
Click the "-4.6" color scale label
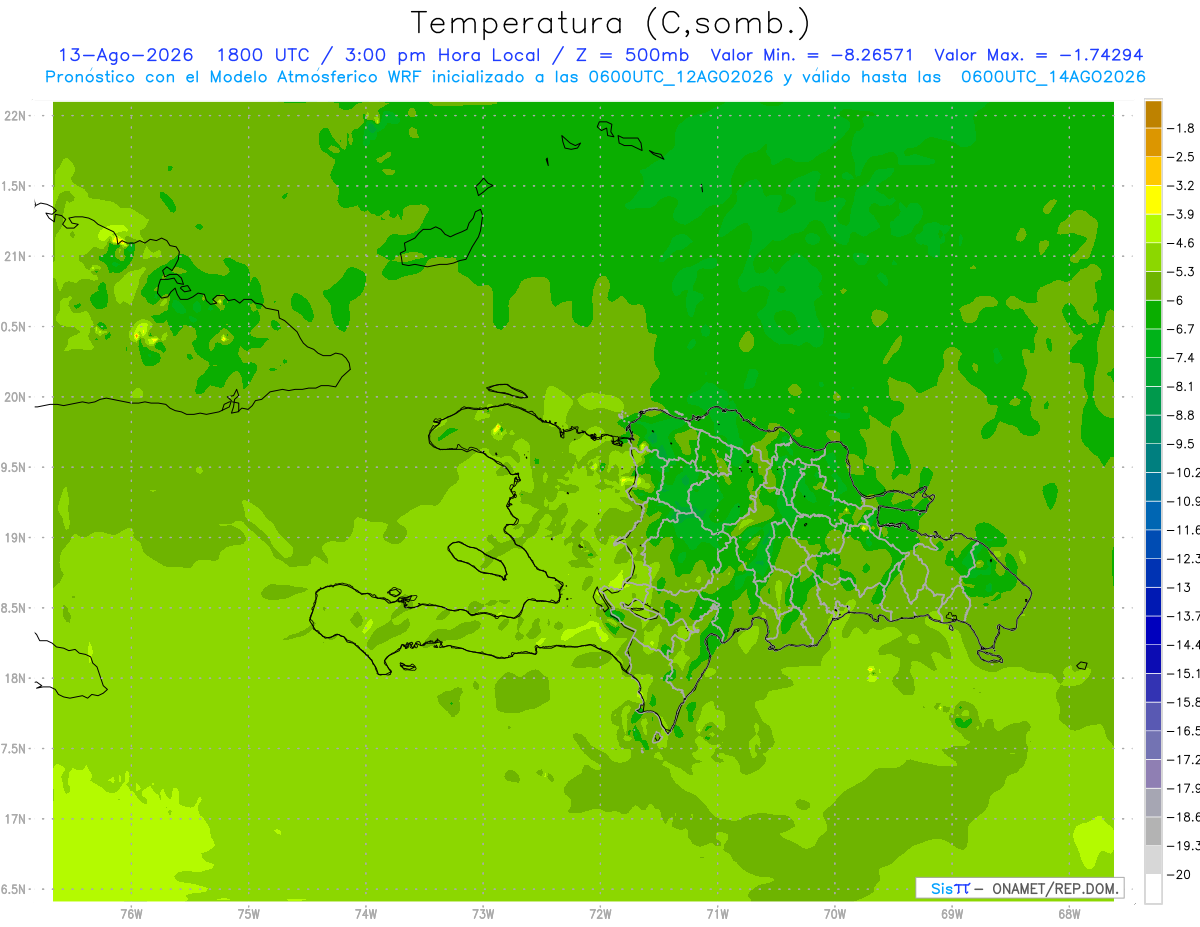tap(1182, 243)
